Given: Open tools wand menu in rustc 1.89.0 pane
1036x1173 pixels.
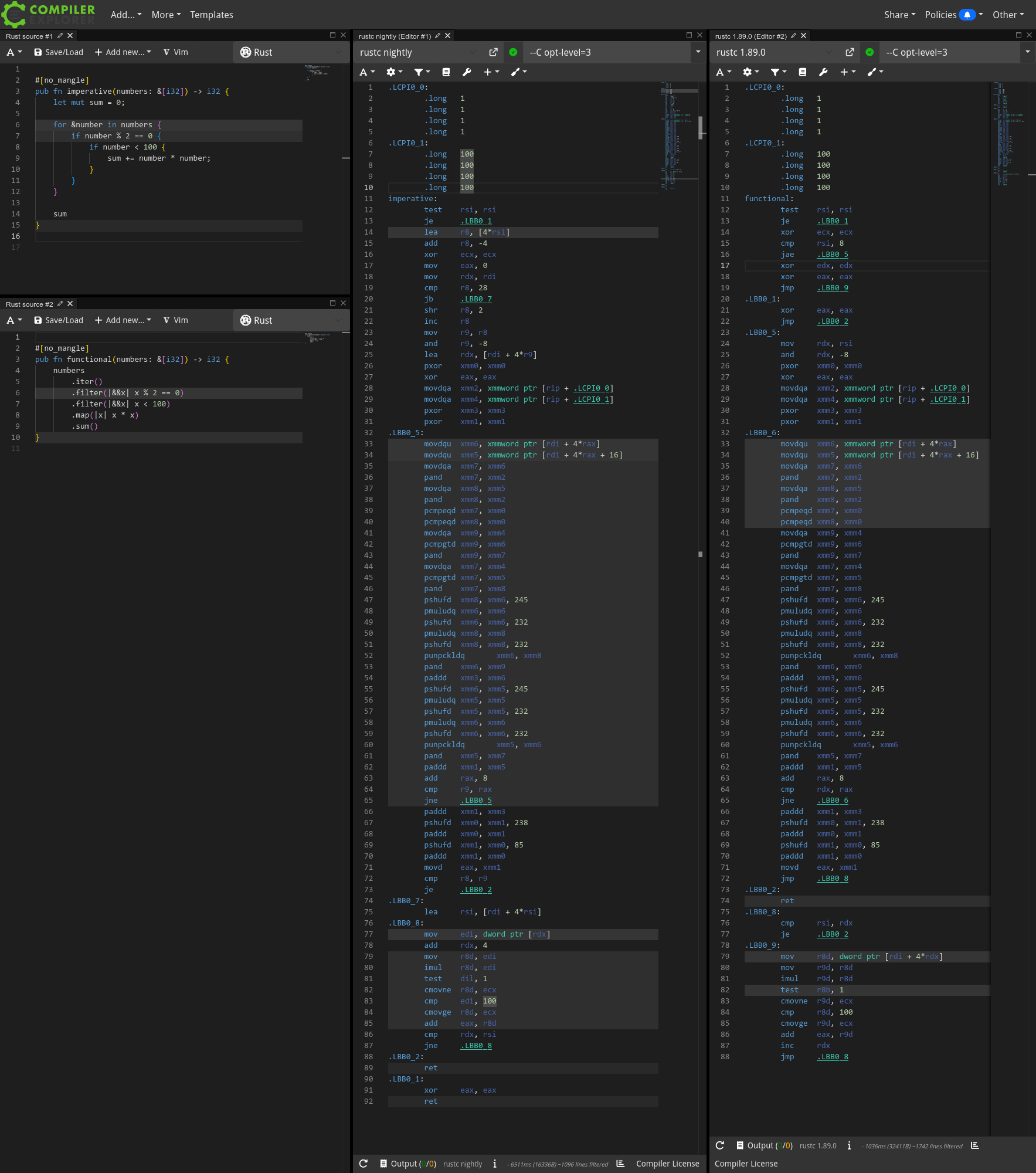Looking at the screenshot, I should click(875, 72).
